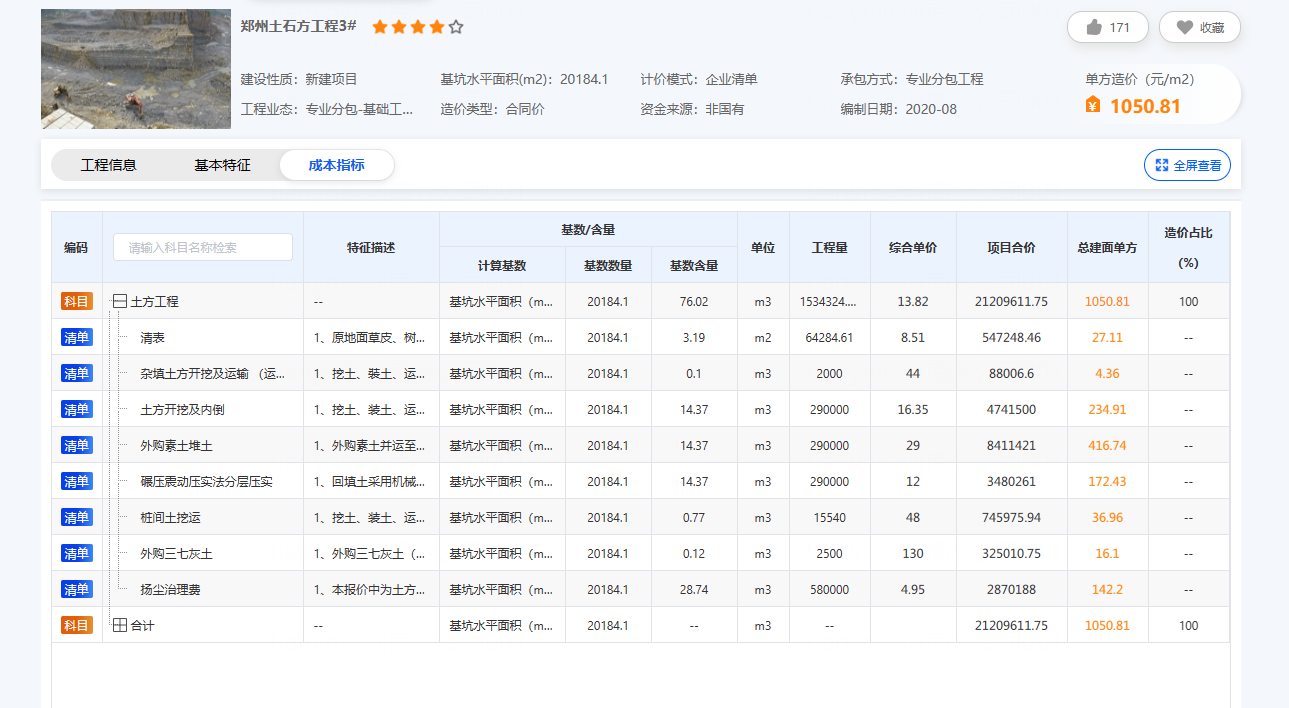Click the orange value 172.43
The height and width of the screenshot is (708, 1289).
click(1107, 481)
